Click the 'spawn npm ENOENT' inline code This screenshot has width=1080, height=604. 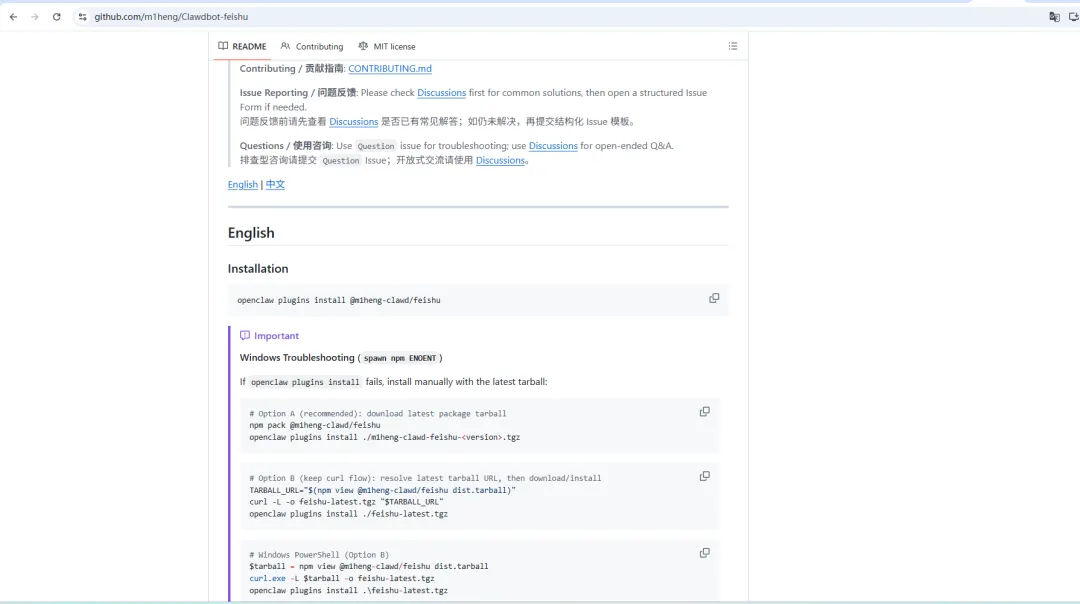399,358
